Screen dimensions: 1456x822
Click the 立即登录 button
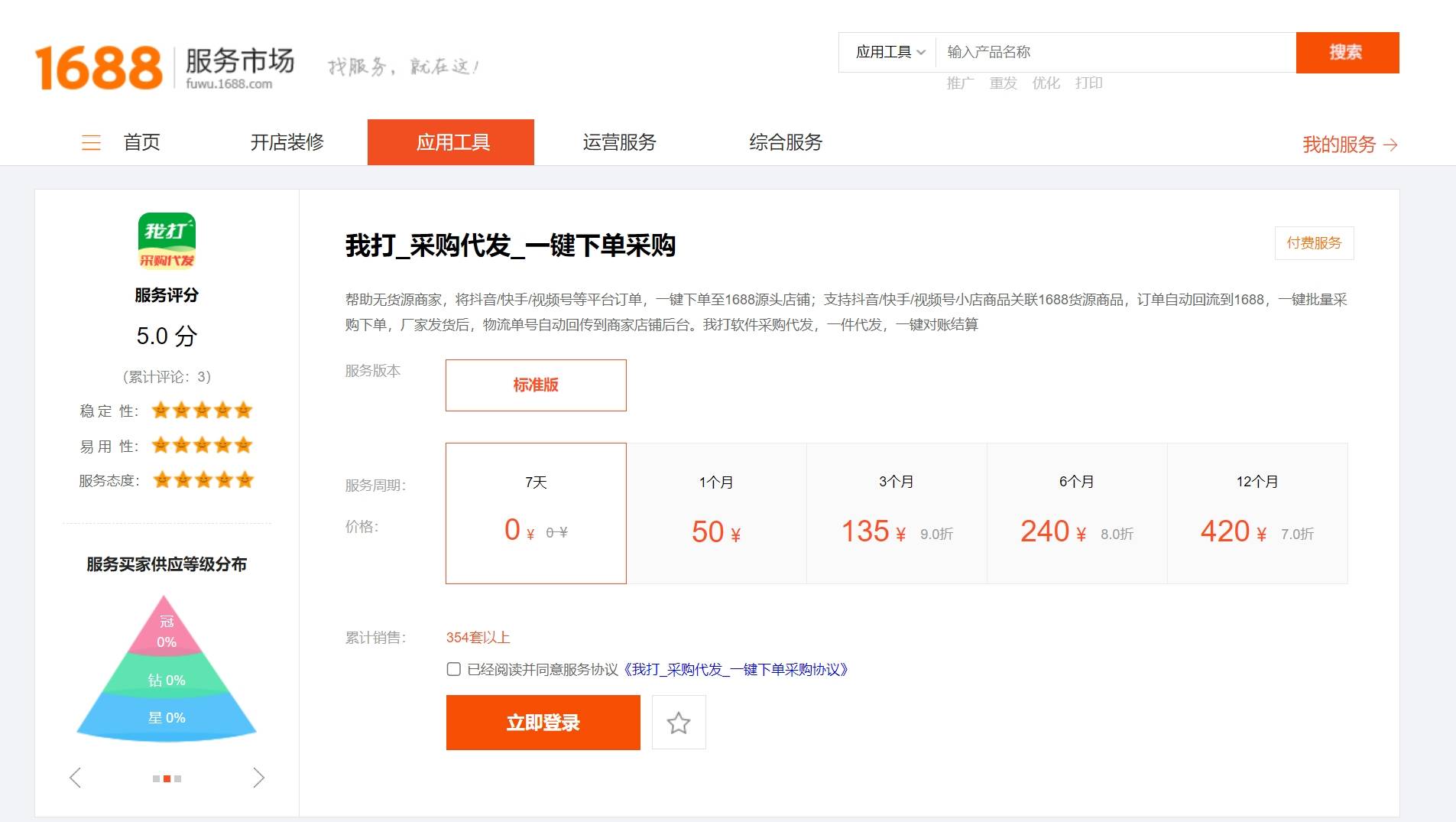543,723
